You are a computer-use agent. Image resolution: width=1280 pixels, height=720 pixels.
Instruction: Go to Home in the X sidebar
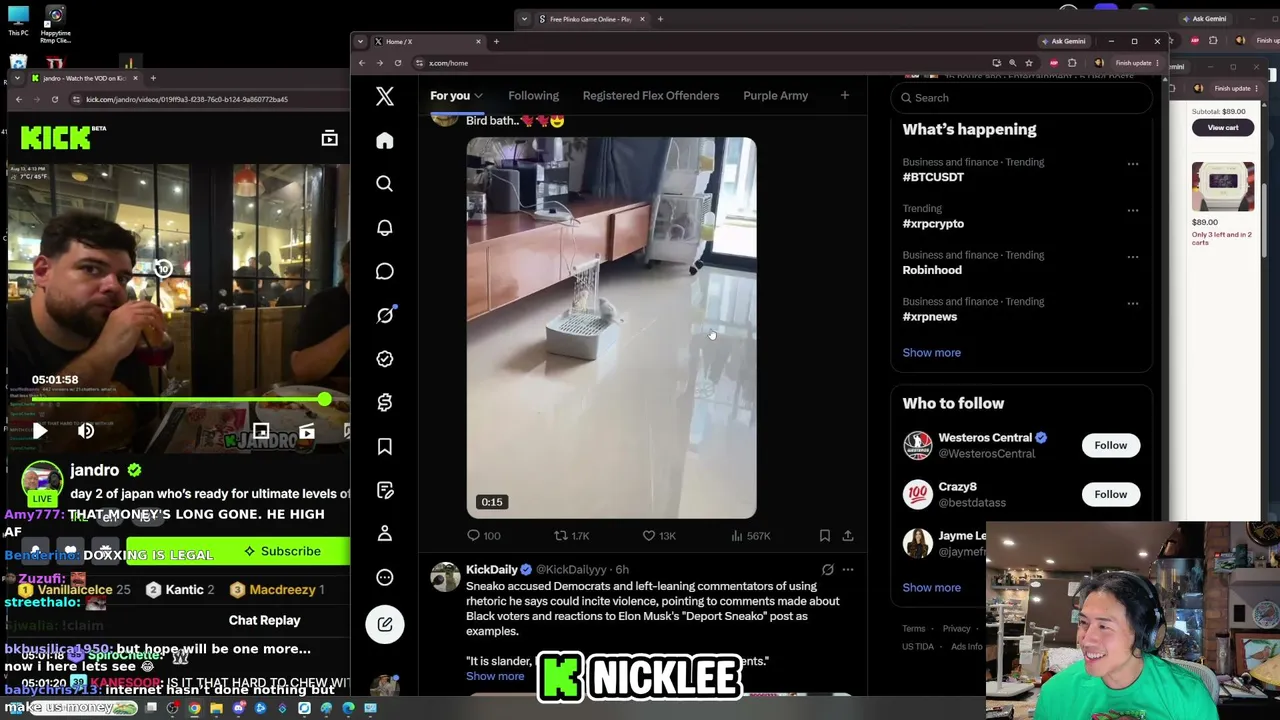coord(385,141)
